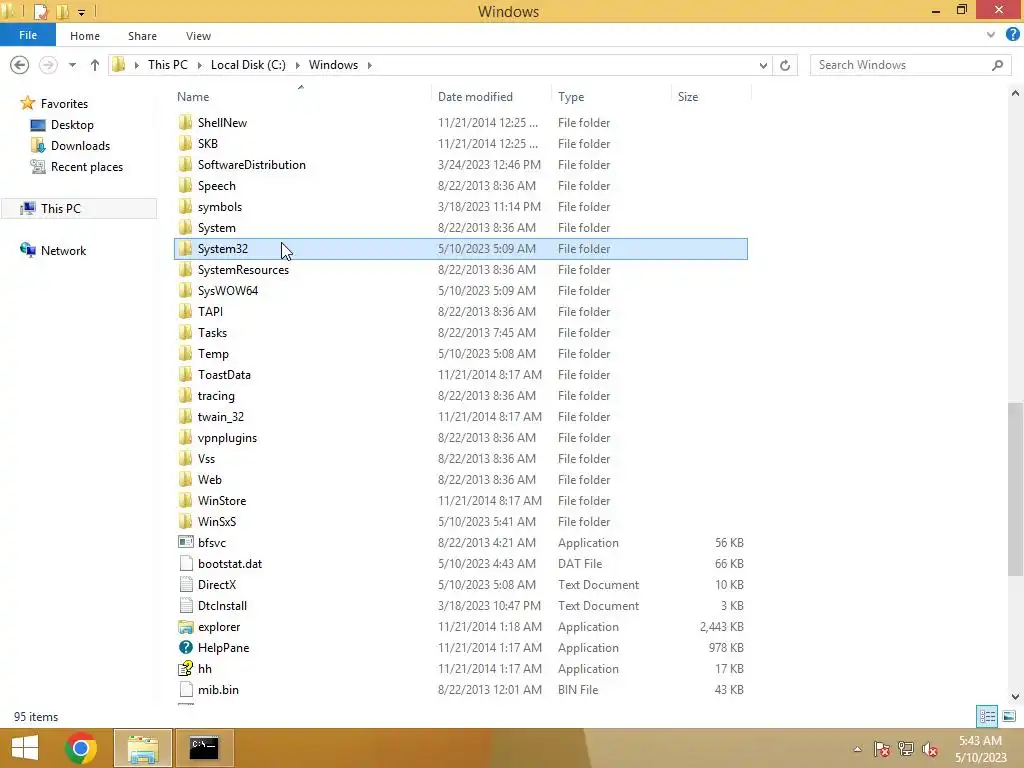Expand arrow after This PC breadcrumb
The width and height of the screenshot is (1024, 768).
[x=199, y=65]
